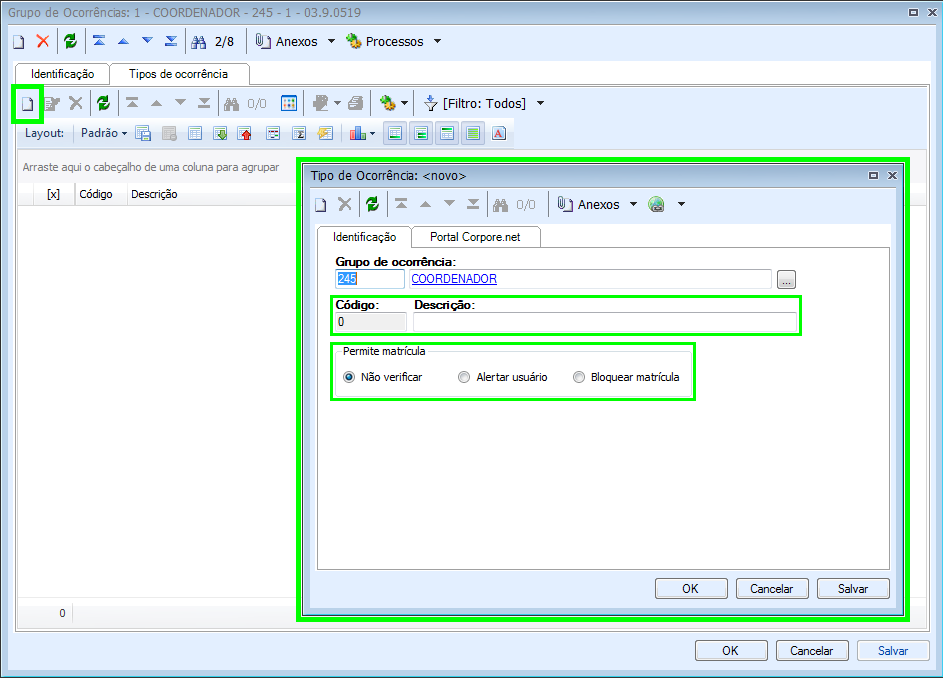Image resolution: width=943 pixels, height=678 pixels.
Task: Click the bar chart icon in Layout toolbar
Action: point(358,134)
